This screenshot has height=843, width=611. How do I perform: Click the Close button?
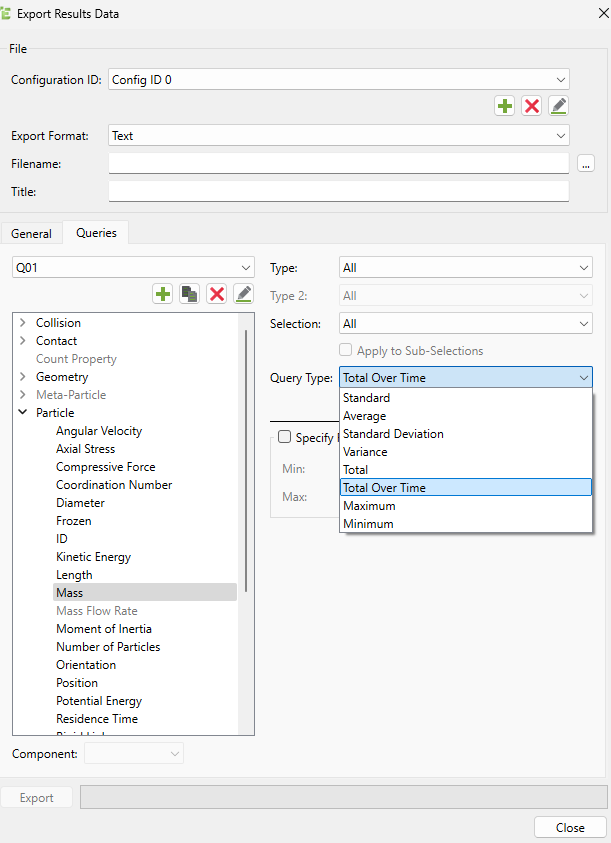pos(570,827)
